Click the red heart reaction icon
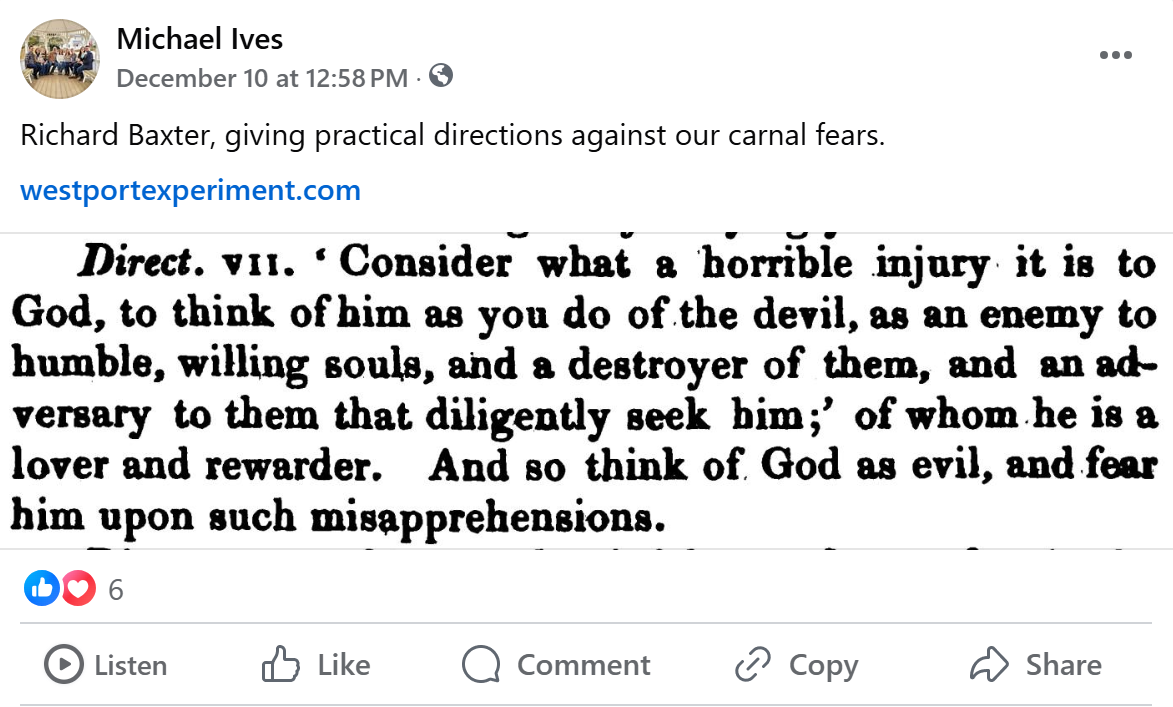Image resolution: width=1173 pixels, height=707 pixels. [78, 589]
